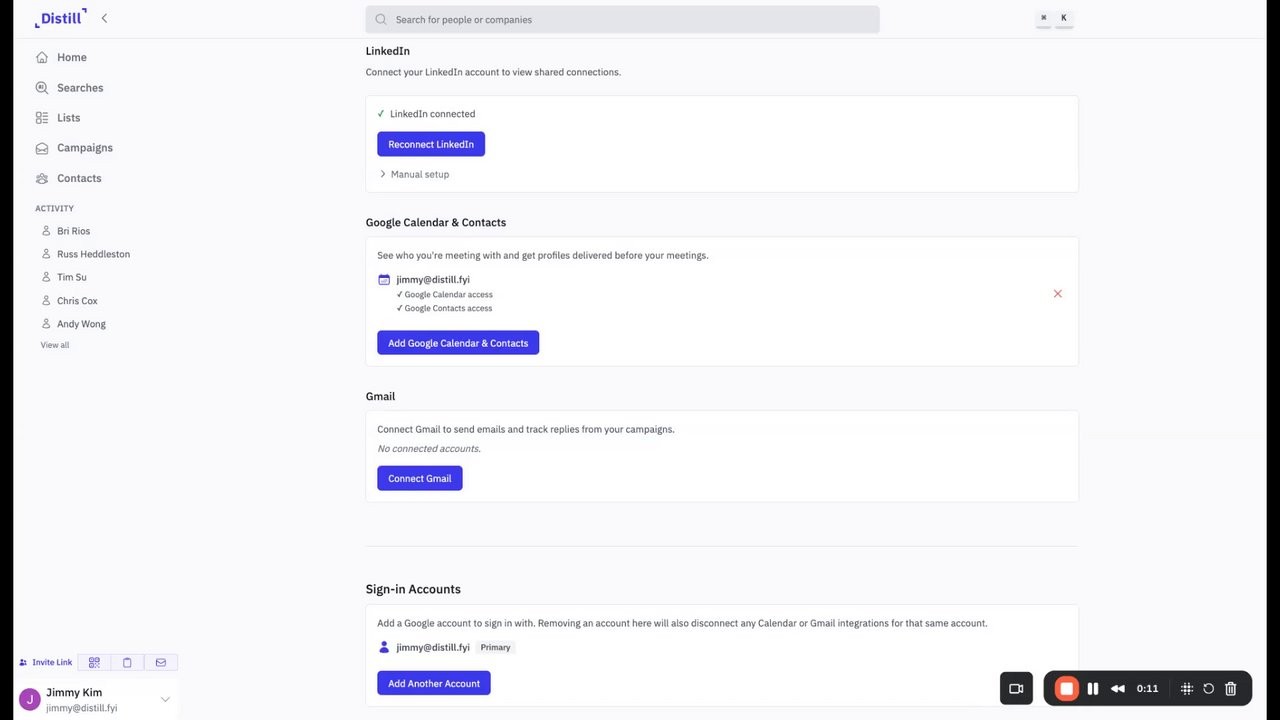Image resolution: width=1280 pixels, height=720 pixels.
Task: Rewind the recording
Action: coord(1118,688)
